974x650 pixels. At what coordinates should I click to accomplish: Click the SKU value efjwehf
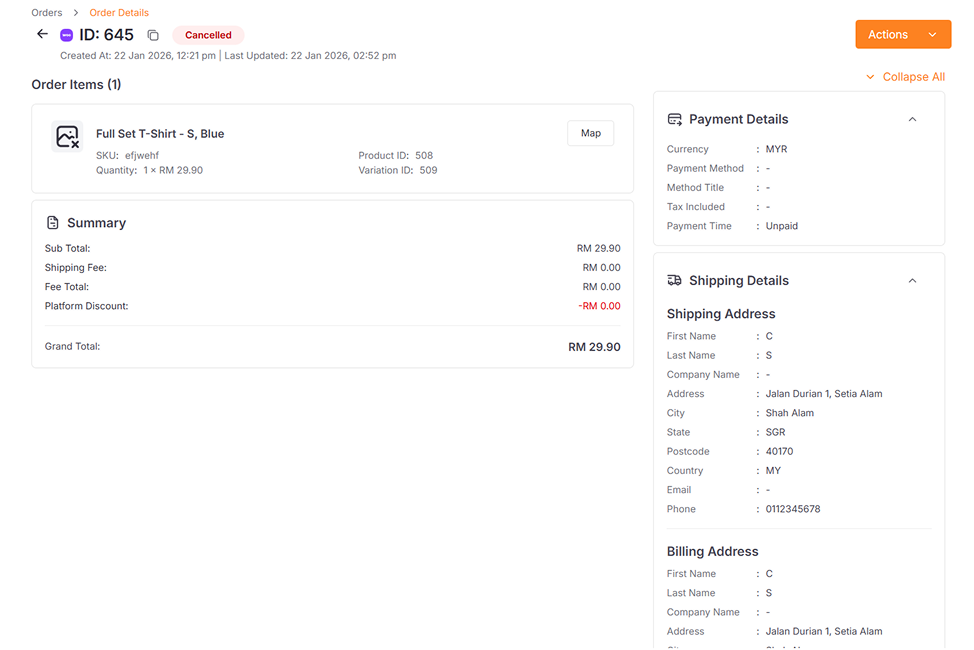(x=142, y=156)
